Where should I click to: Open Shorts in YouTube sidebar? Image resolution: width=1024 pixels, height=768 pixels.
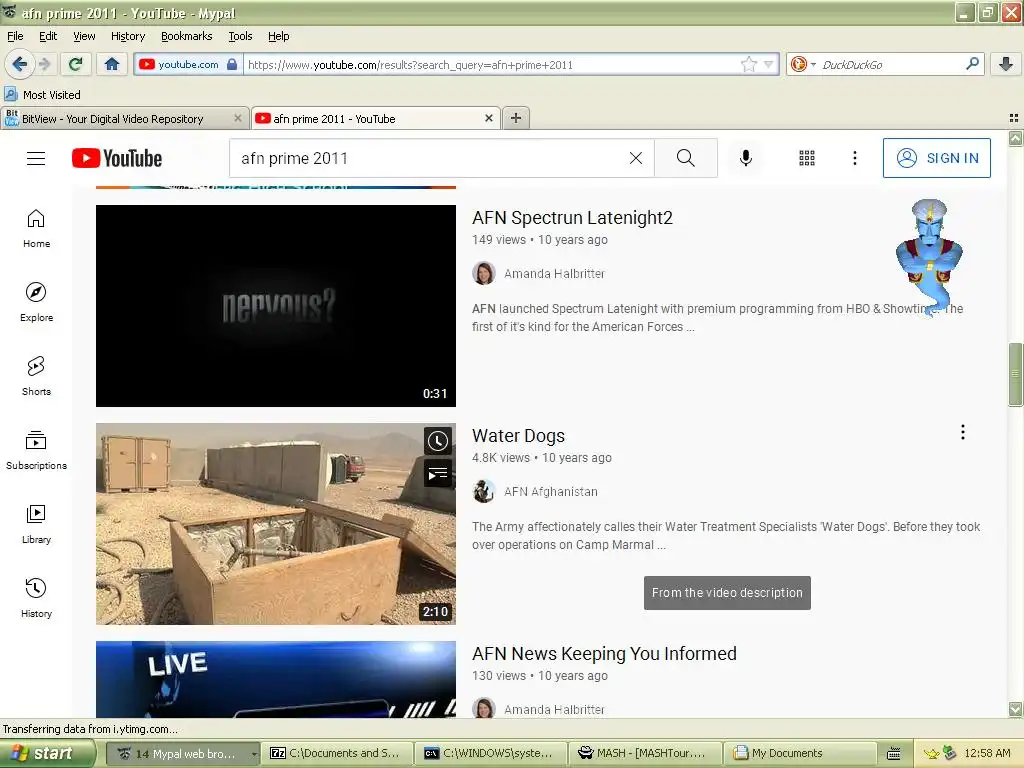(37, 376)
